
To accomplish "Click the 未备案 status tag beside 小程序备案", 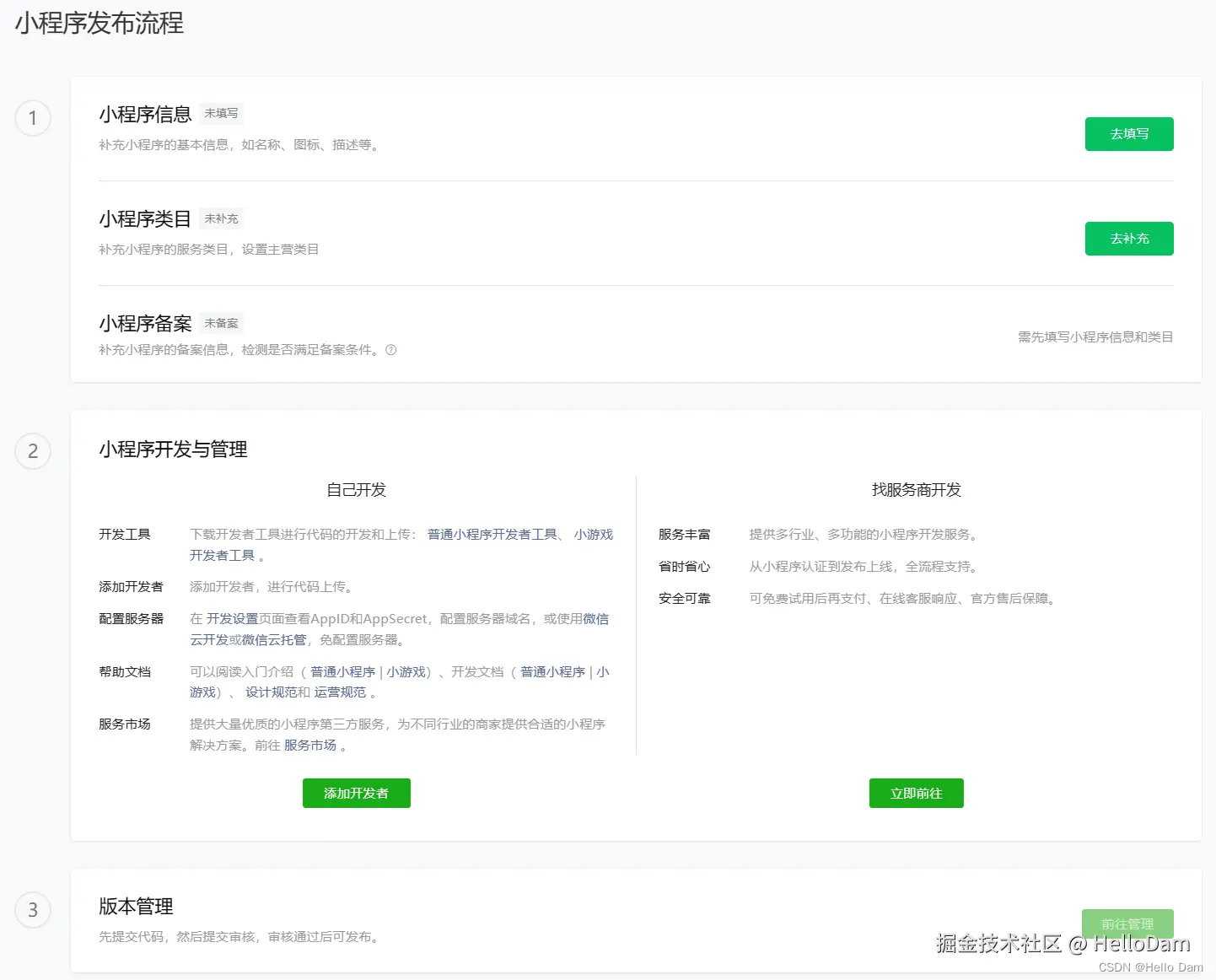I will (221, 322).
